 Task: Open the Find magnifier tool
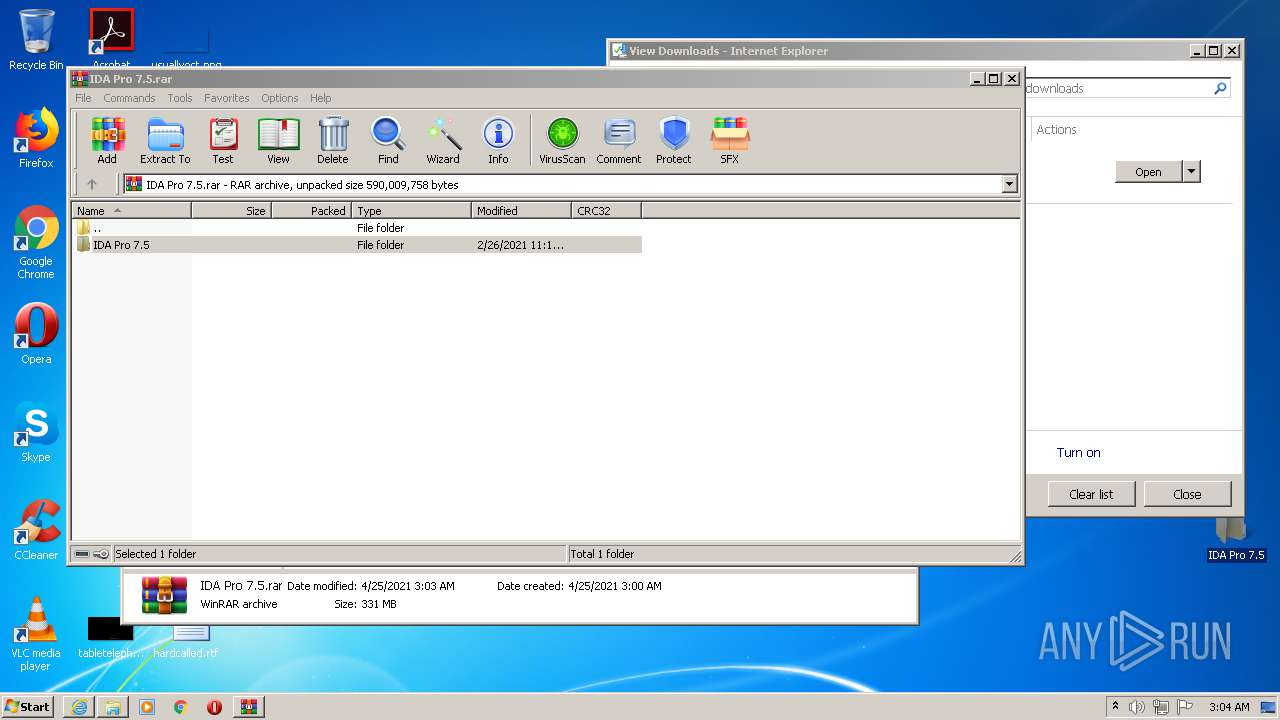coord(388,140)
